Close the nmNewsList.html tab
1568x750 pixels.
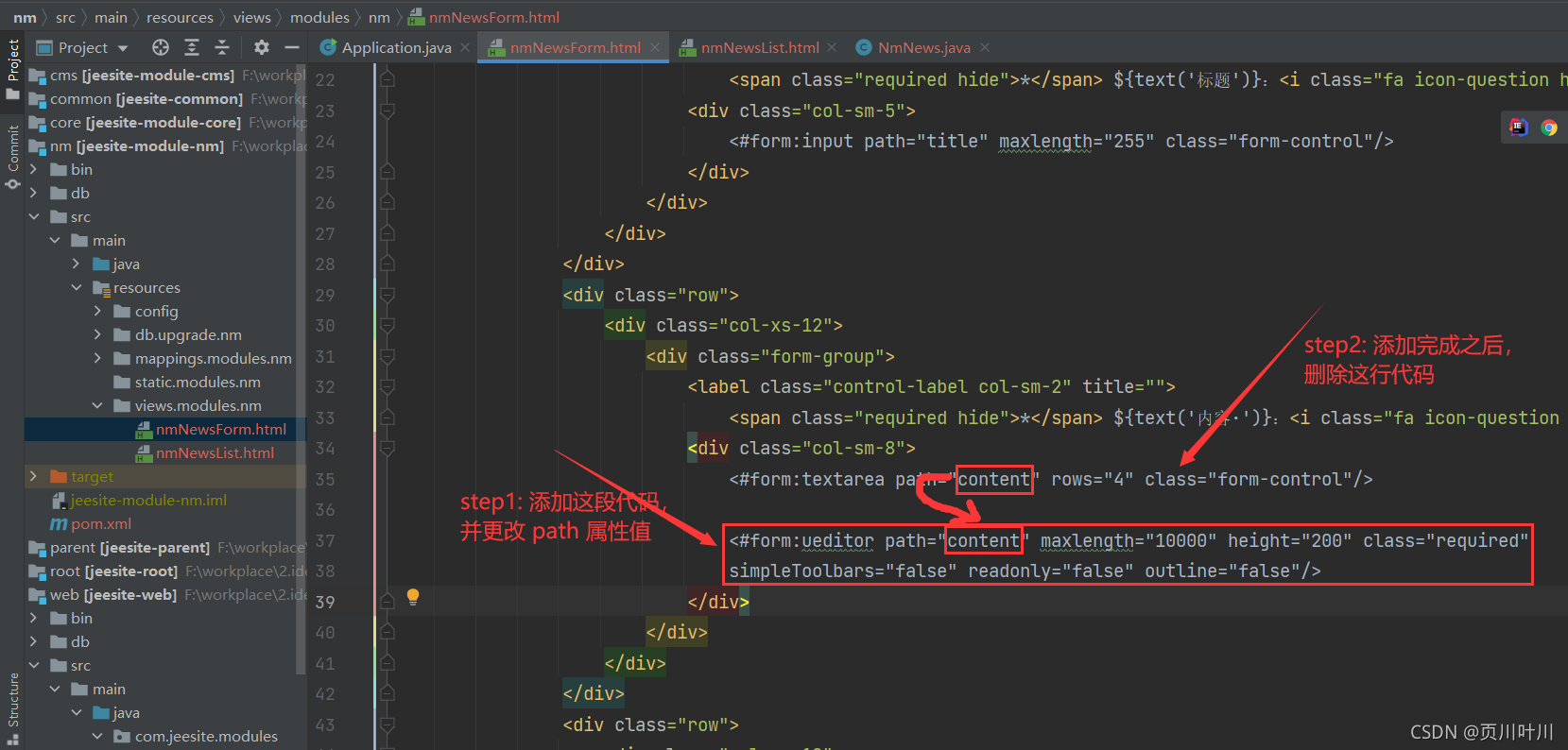coord(832,47)
